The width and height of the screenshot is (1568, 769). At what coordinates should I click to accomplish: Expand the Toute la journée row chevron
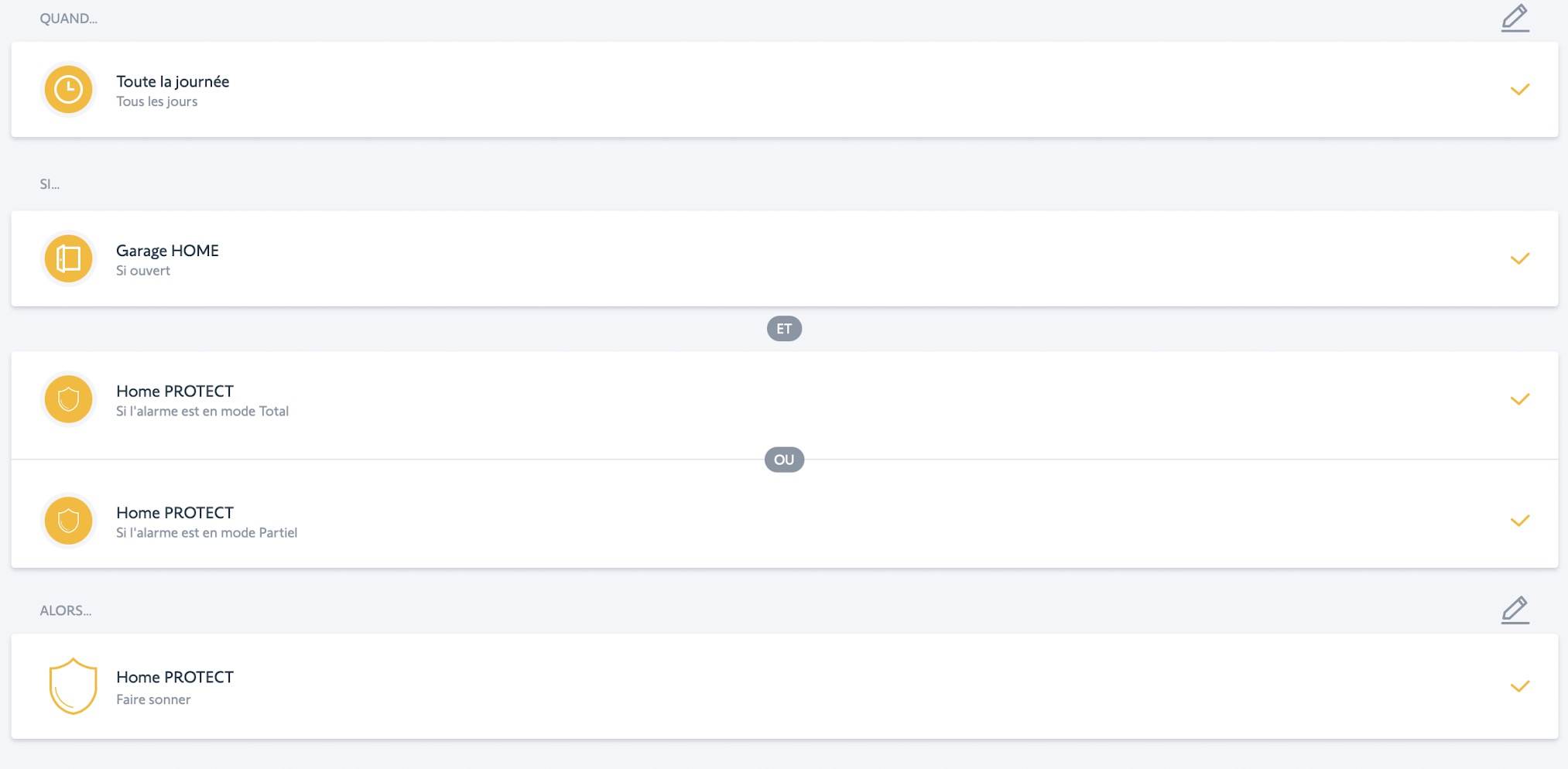click(1519, 90)
